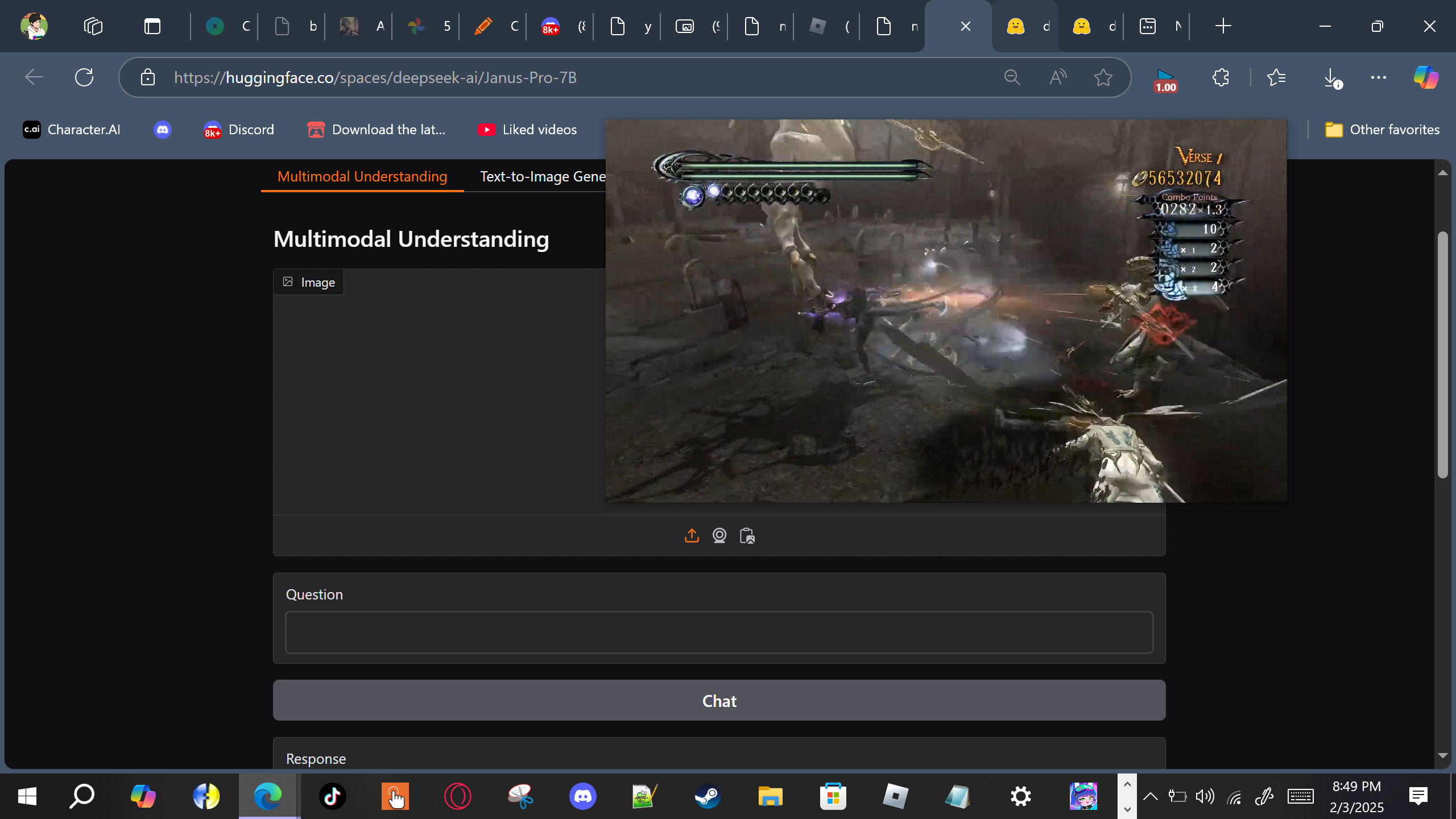Viewport: 1456px width, 819px height.
Task: Open Snipping Tool from the taskbar
Action: click(520, 796)
